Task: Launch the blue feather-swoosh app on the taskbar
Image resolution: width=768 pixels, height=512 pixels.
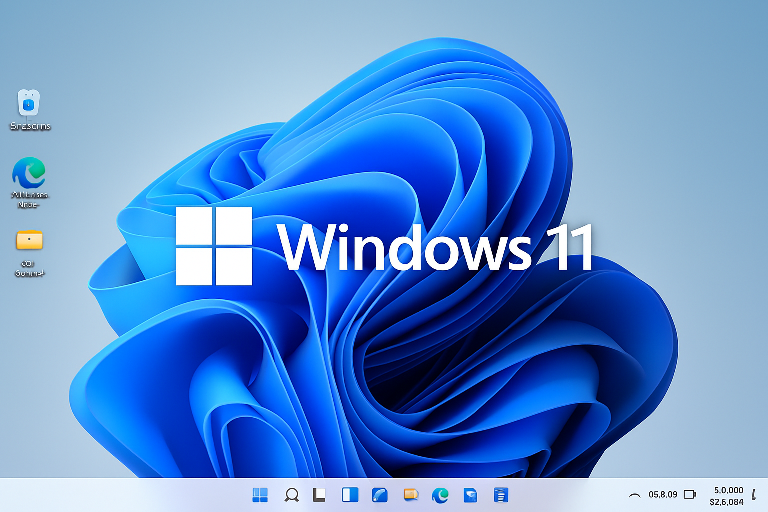Action: [x=380, y=495]
